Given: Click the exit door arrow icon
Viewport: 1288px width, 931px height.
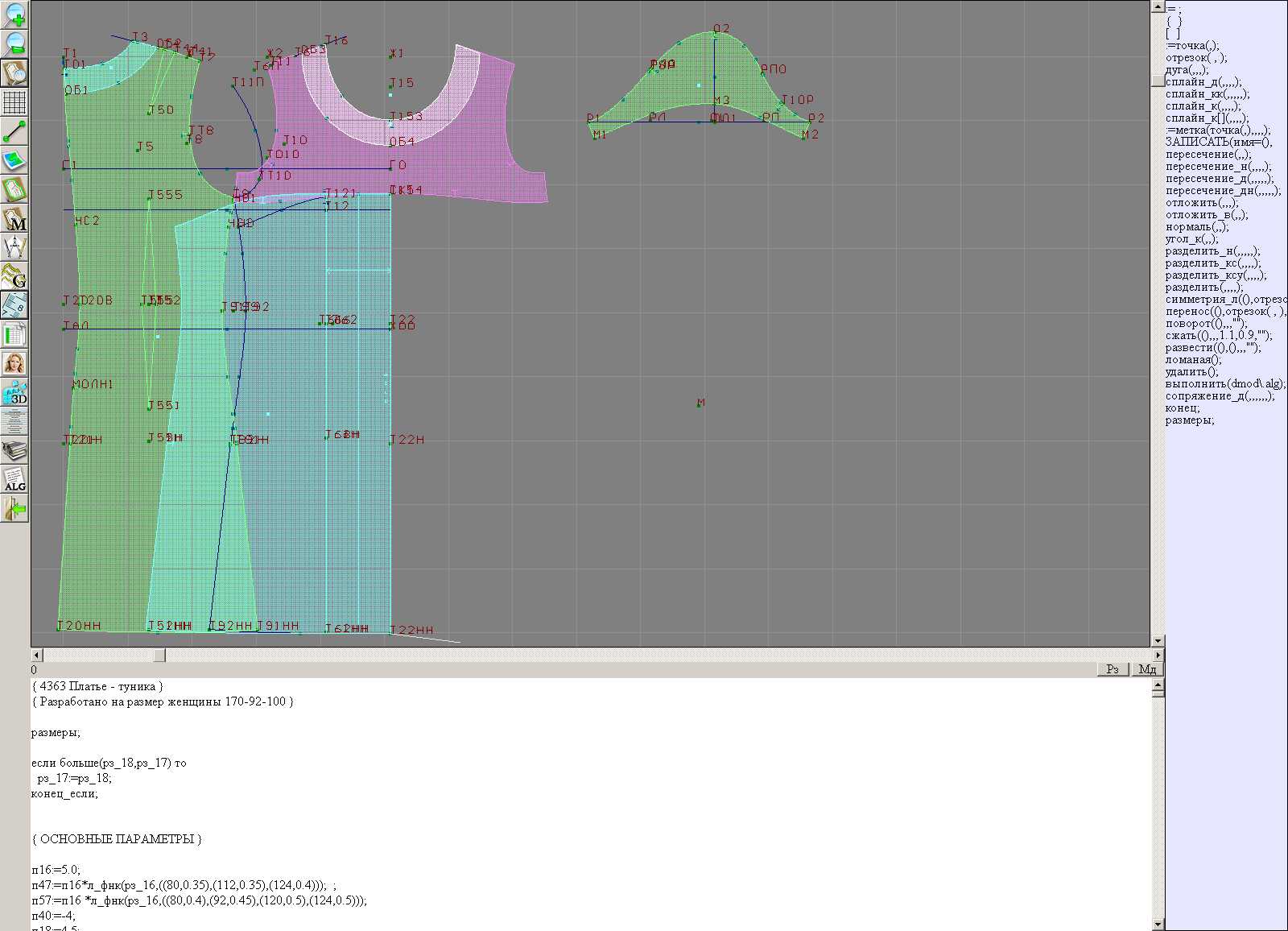Looking at the screenshot, I should click(x=14, y=509).
